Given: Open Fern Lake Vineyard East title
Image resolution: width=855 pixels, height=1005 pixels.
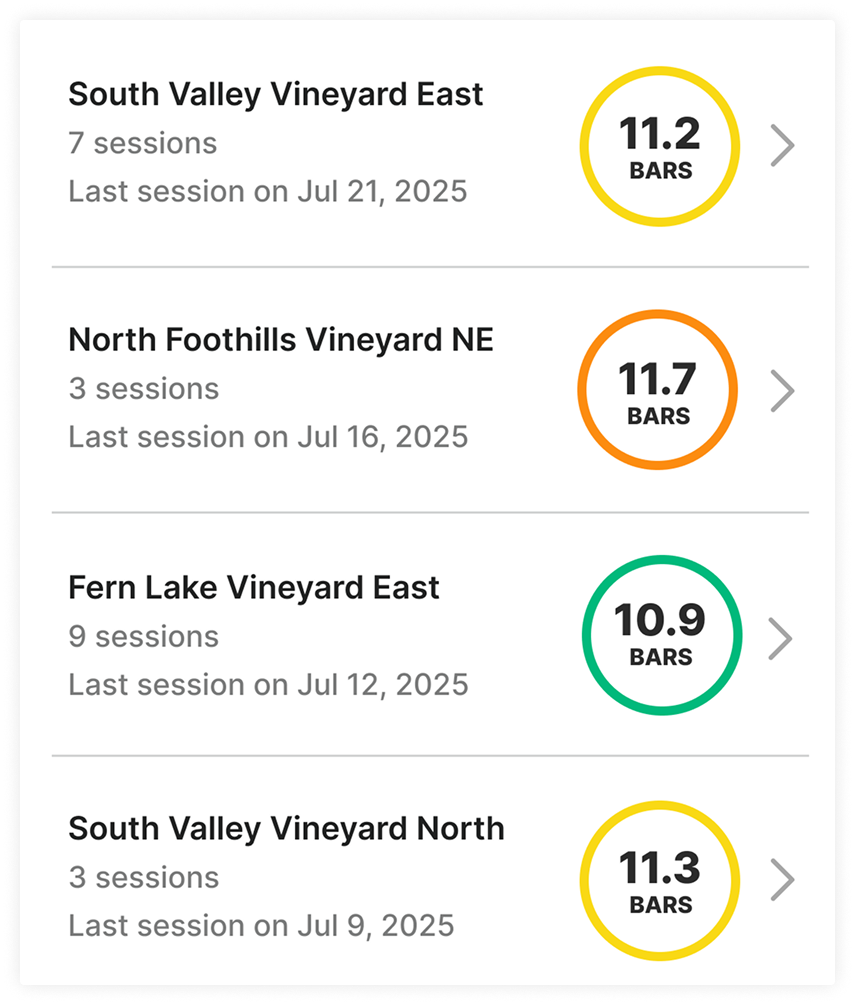Looking at the screenshot, I should point(253,587).
